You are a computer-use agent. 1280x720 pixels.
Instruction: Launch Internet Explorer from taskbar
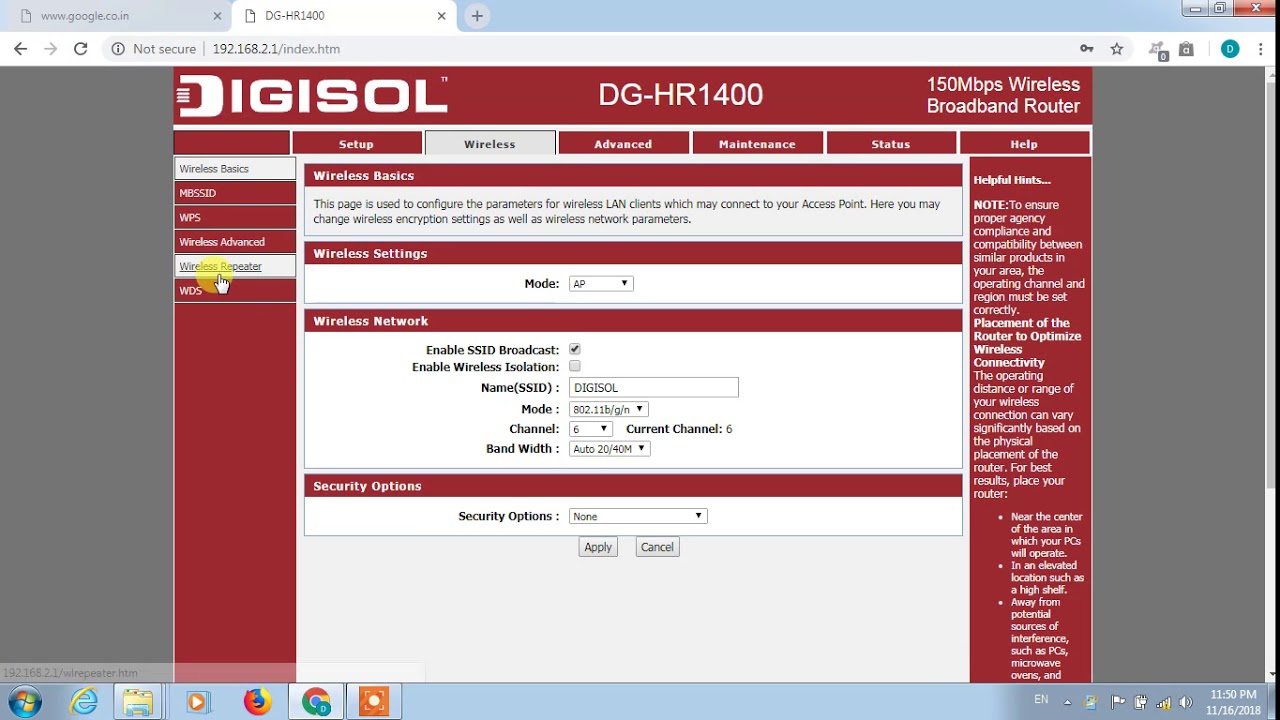(84, 702)
